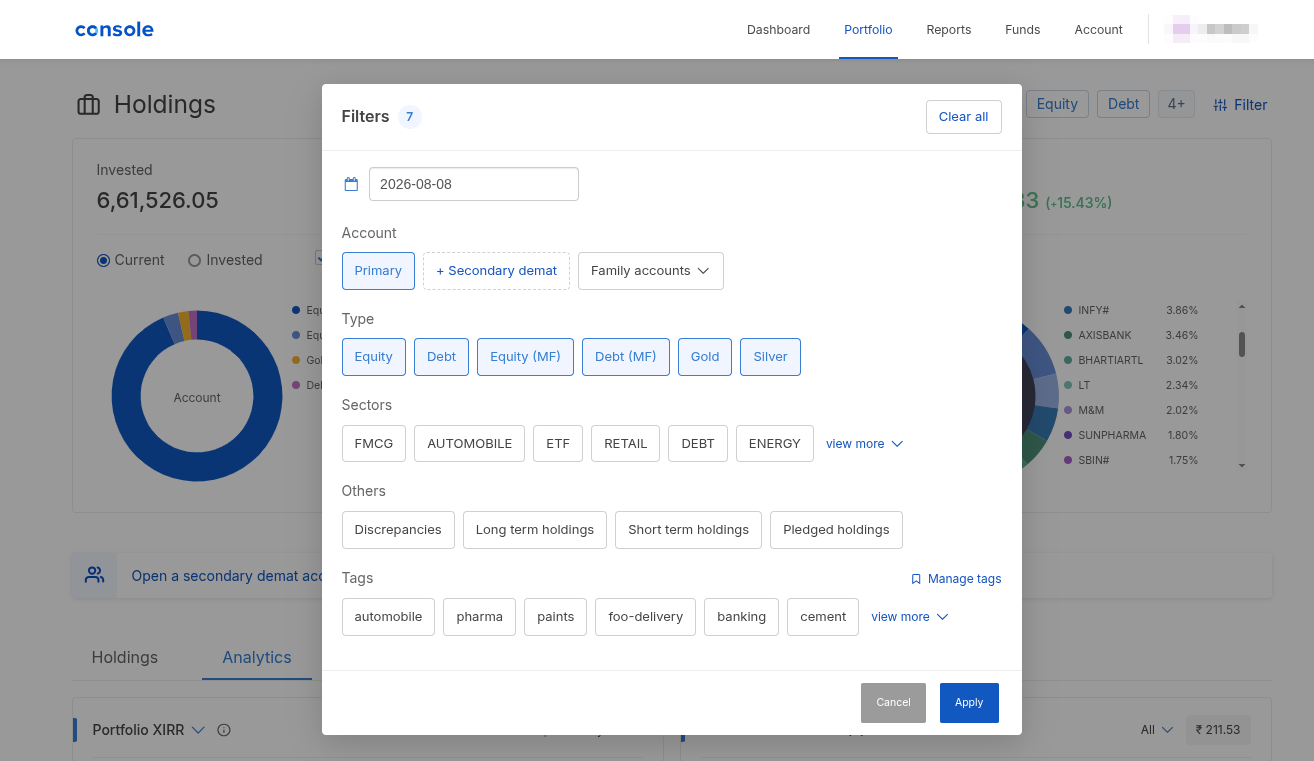The width and height of the screenshot is (1314, 761).
Task: Expand view more under Sectors
Action: click(864, 444)
